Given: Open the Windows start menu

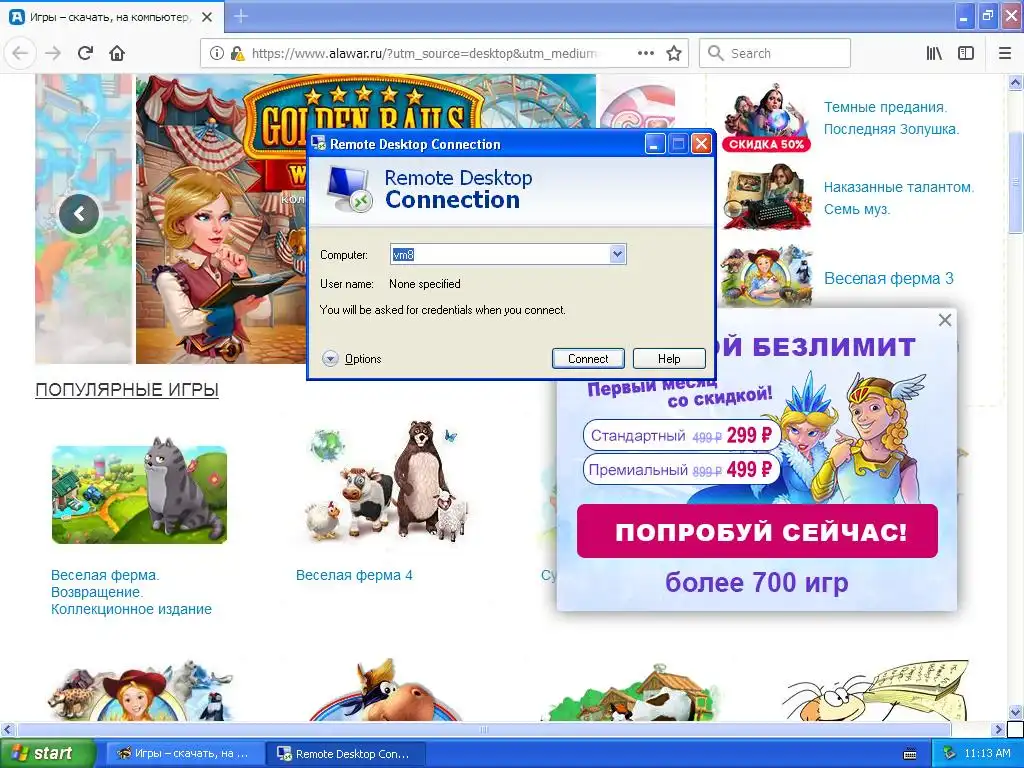Looking at the screenshot, I should [48, 753].
